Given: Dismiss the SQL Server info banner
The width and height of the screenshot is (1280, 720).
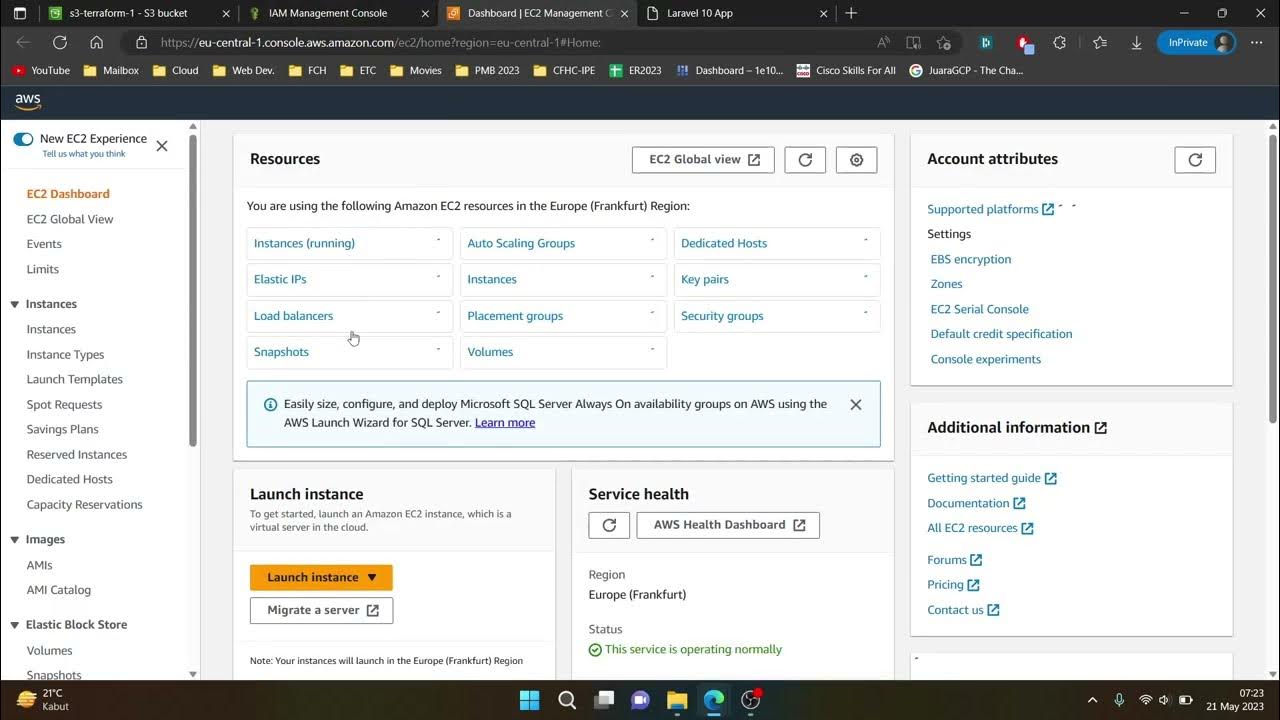Looking at the screenshot, I should click(856, 405).
